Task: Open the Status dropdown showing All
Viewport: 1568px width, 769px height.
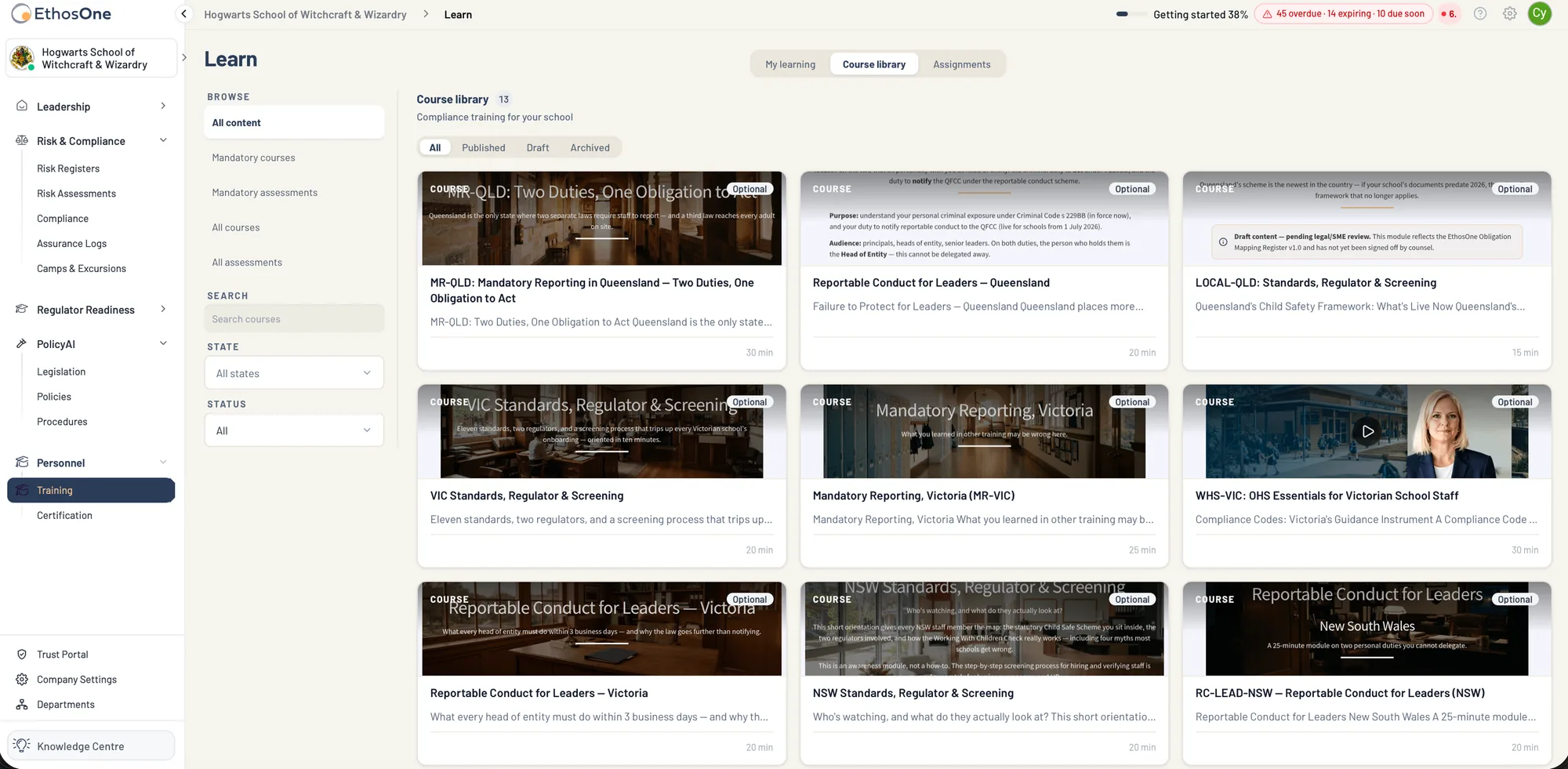Action: (x=294, y=430)
